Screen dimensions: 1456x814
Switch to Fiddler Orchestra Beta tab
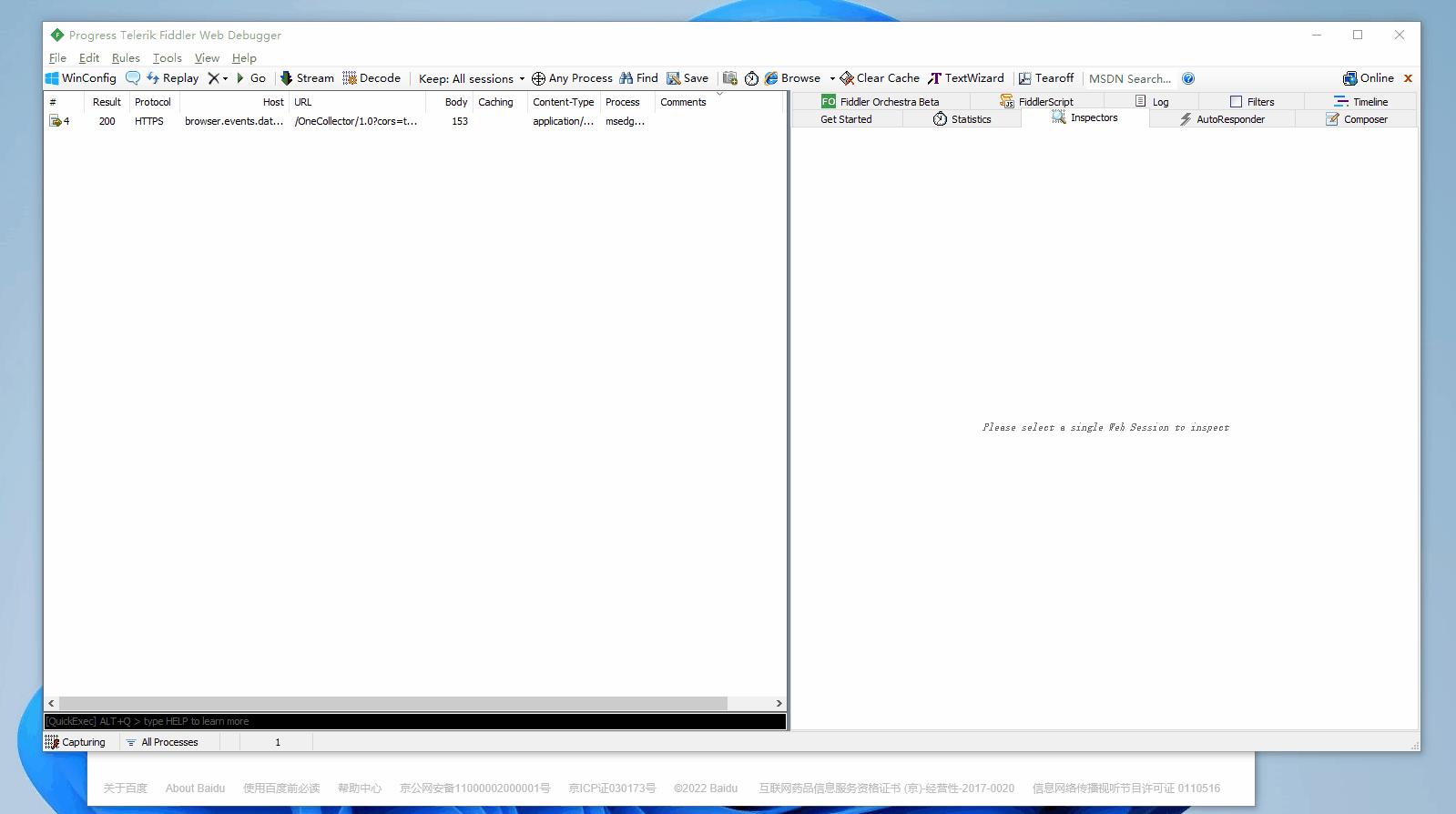tap(881, 102)
